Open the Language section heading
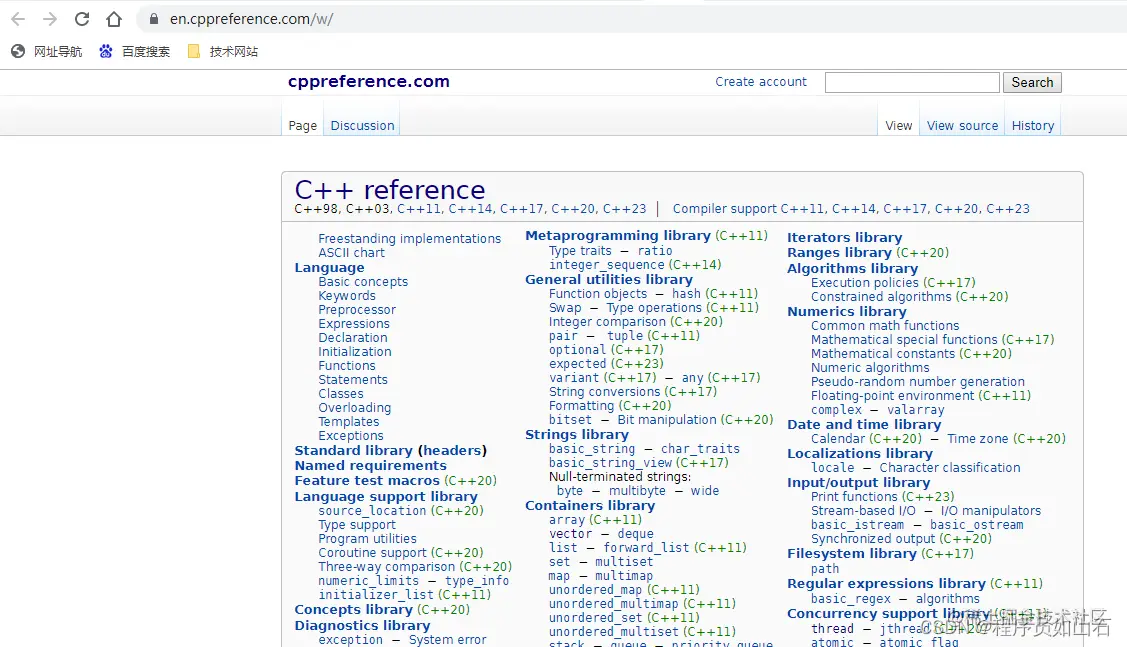Screen dimensions: 1127x647 pyautogui.click(x=329, y=267)
